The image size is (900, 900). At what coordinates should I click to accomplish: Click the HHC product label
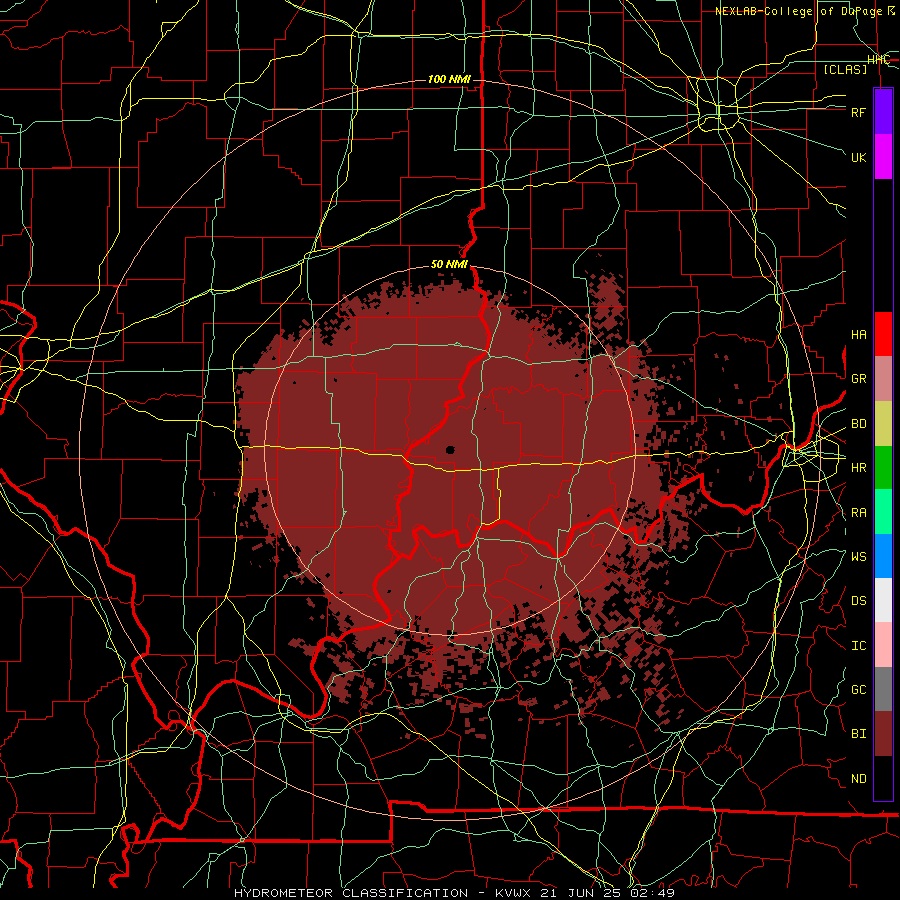click(878, 60)
